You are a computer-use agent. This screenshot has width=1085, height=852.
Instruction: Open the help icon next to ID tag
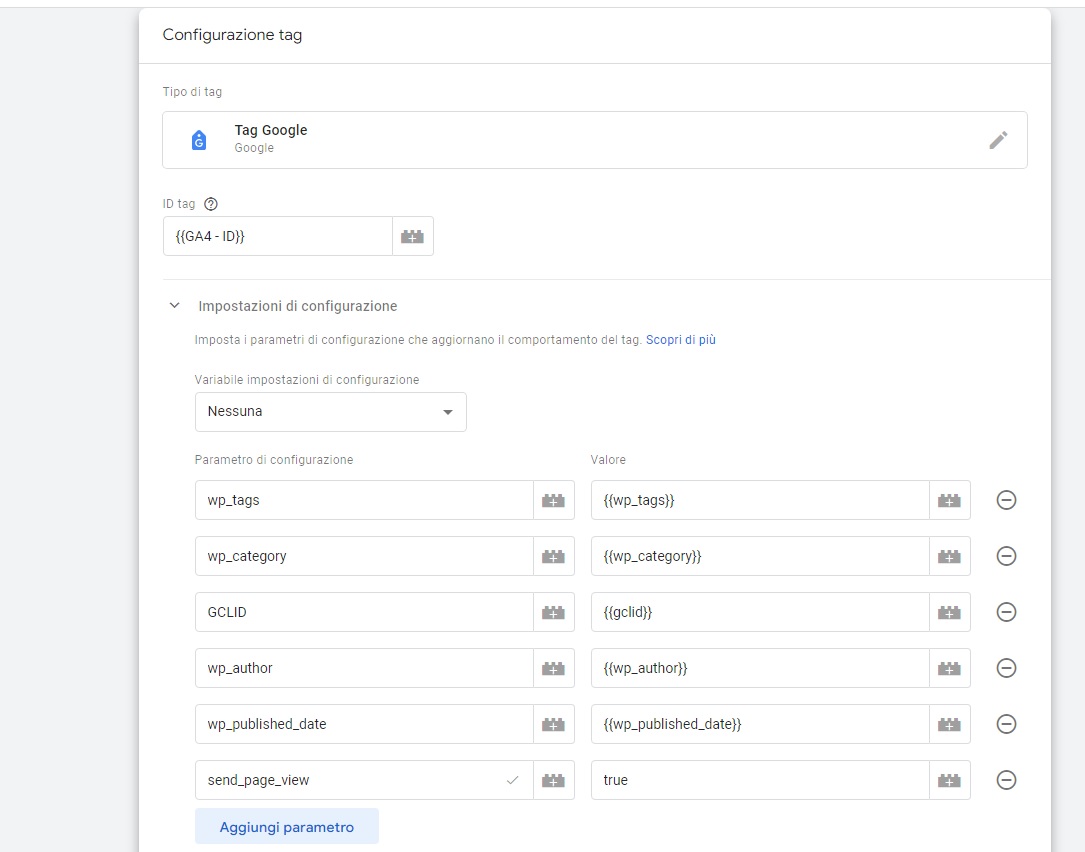210,204
